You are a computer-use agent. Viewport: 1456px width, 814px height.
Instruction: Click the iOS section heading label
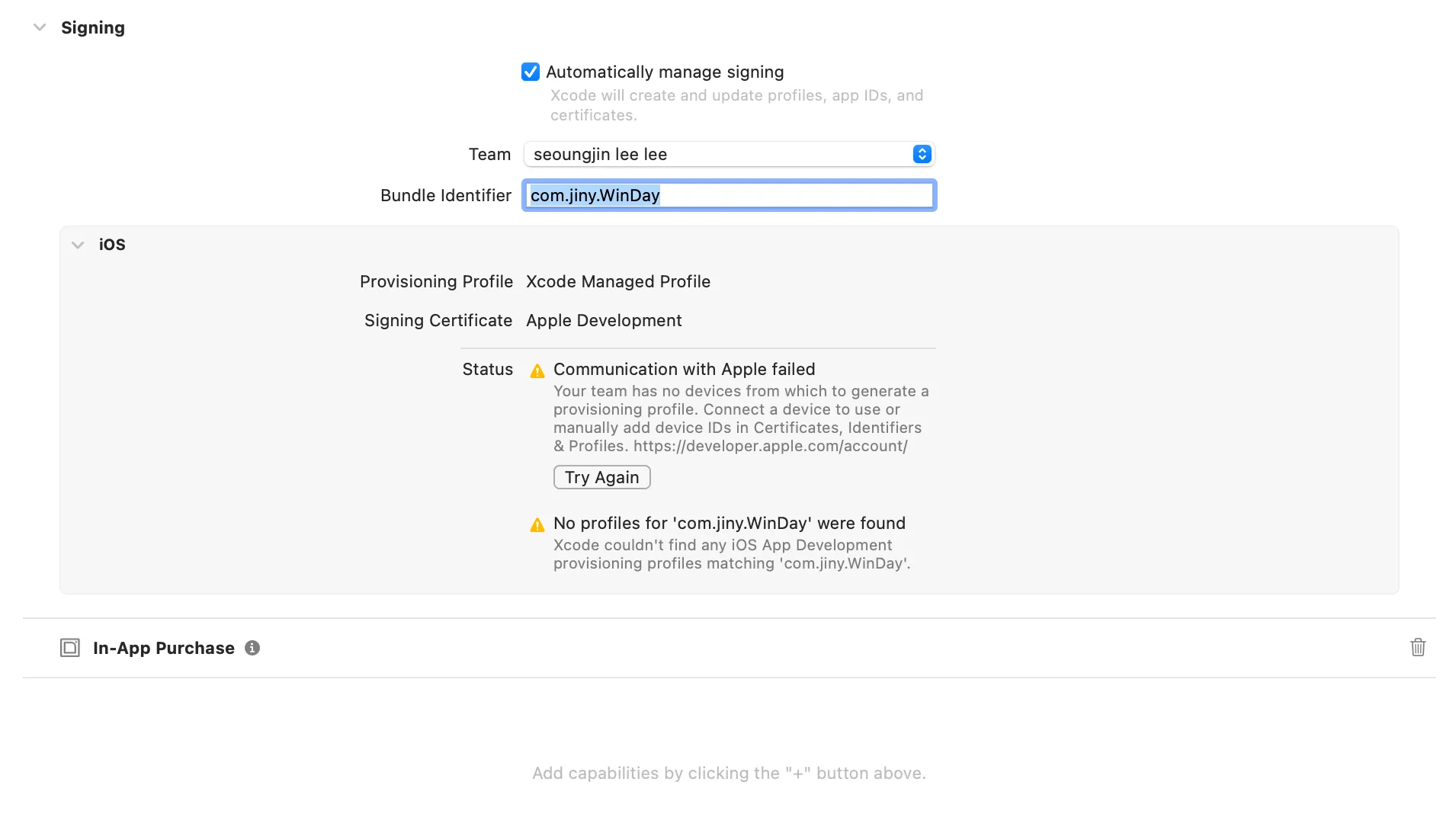coord(112,245)
